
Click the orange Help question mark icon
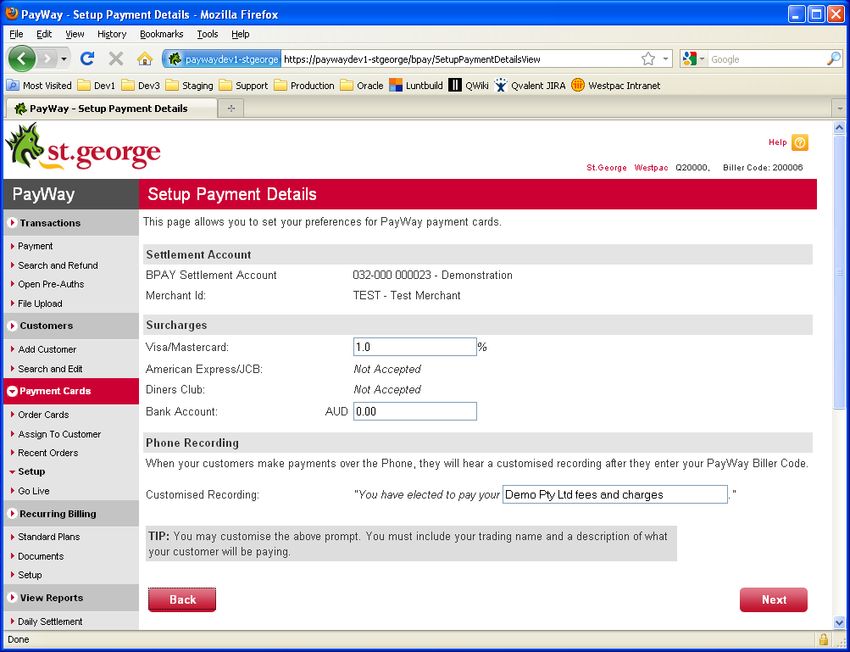tap(800, 143)
